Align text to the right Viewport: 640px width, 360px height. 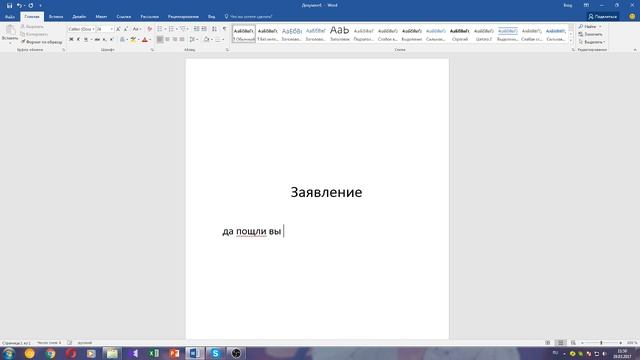pos(175,40)
